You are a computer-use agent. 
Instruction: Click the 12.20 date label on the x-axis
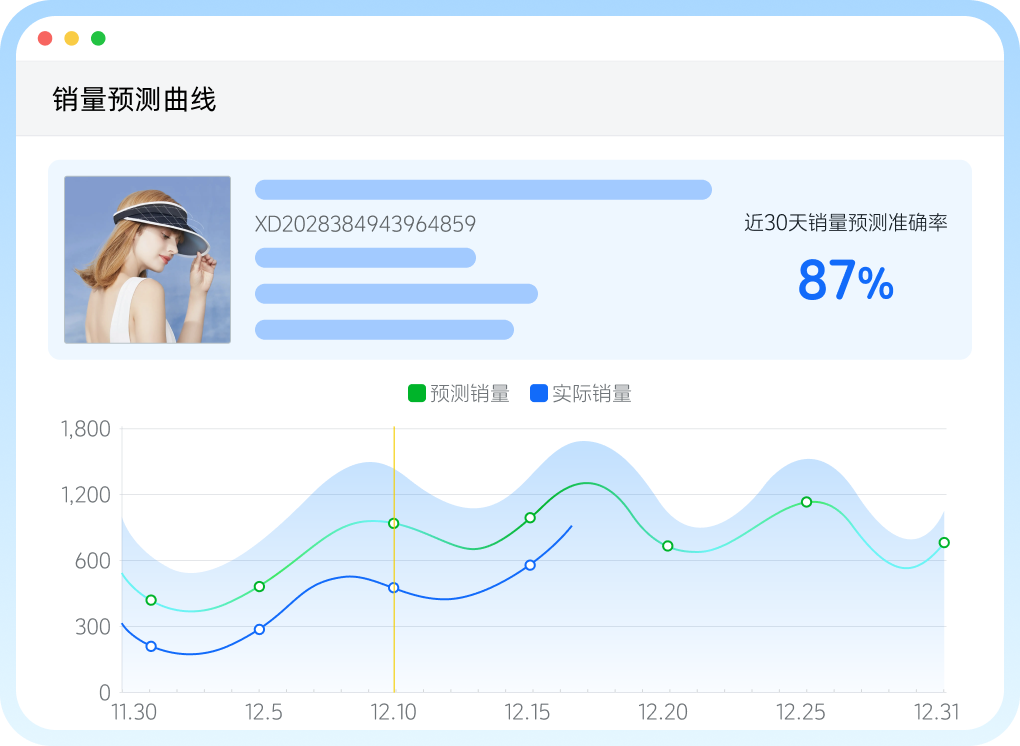click(664, 713)
